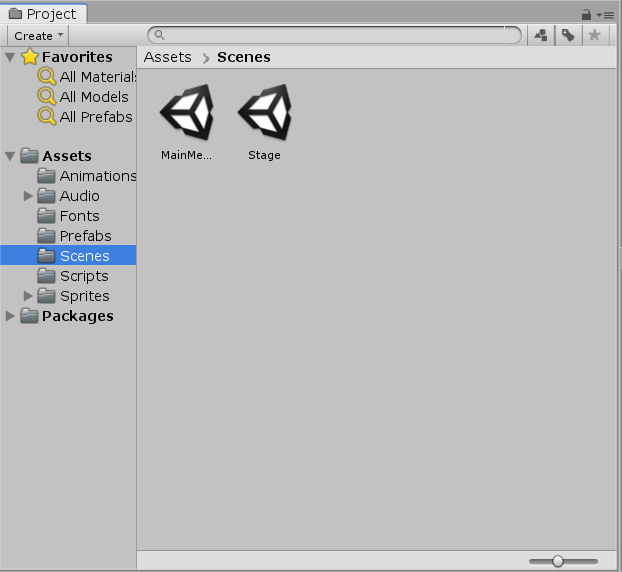Select the Sprites folder in tree
Screen dimensions: 622x572
(x=68, y=296)
